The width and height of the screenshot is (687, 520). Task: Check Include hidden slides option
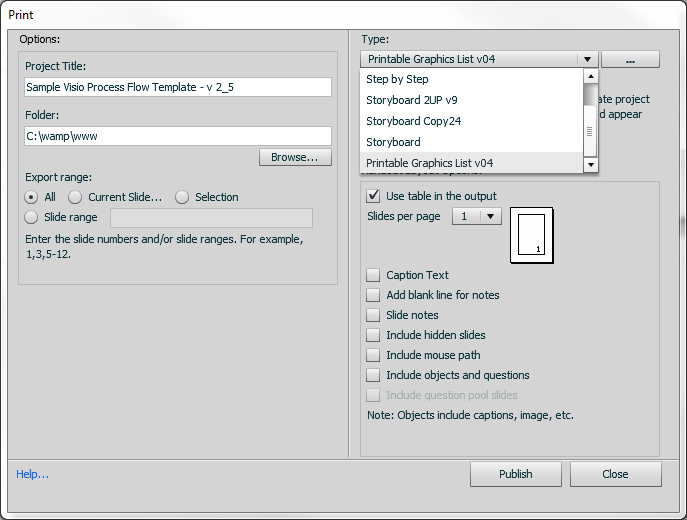pyautogui.click(x=374, y=335)
